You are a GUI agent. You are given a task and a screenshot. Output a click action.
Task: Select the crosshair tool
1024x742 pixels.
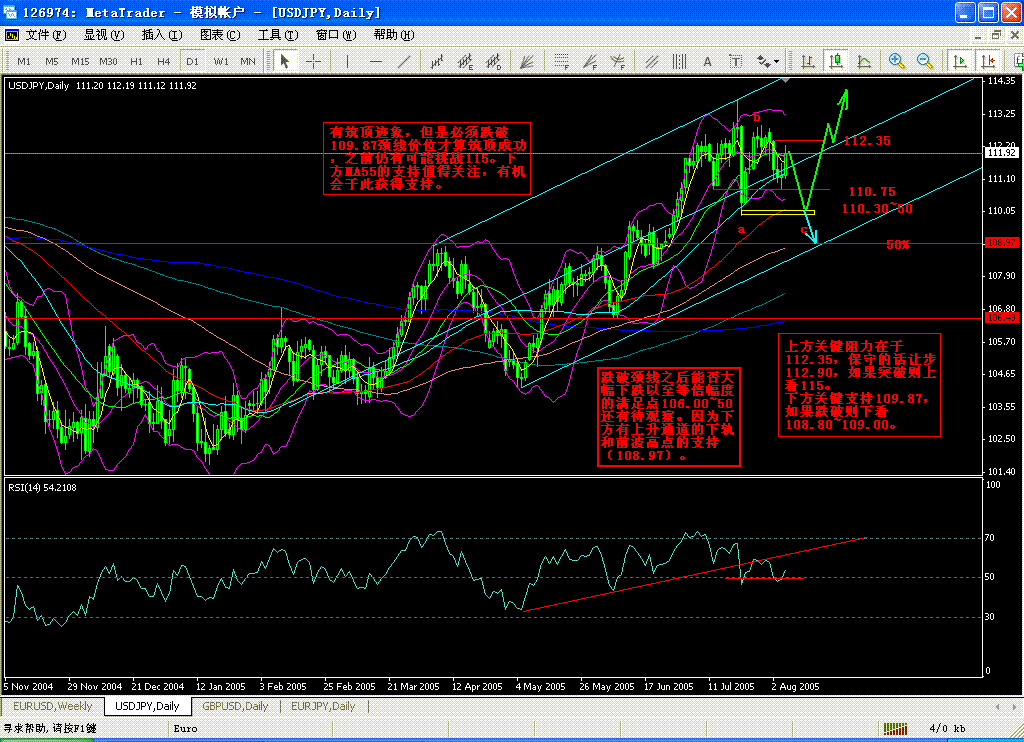click(313, 61)
